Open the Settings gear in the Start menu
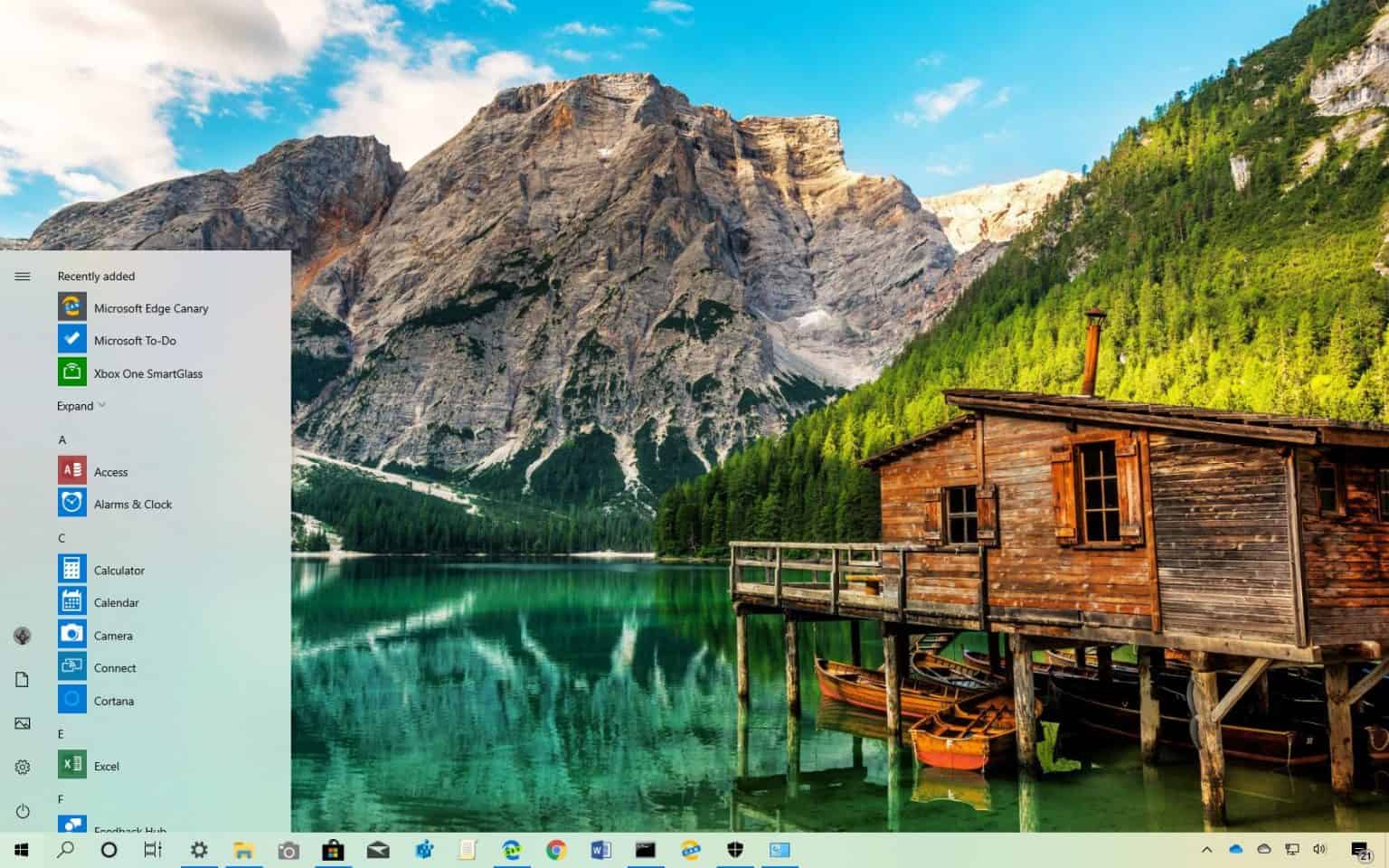The width and height of the screenshot is (1389, 868). [22, 766]
